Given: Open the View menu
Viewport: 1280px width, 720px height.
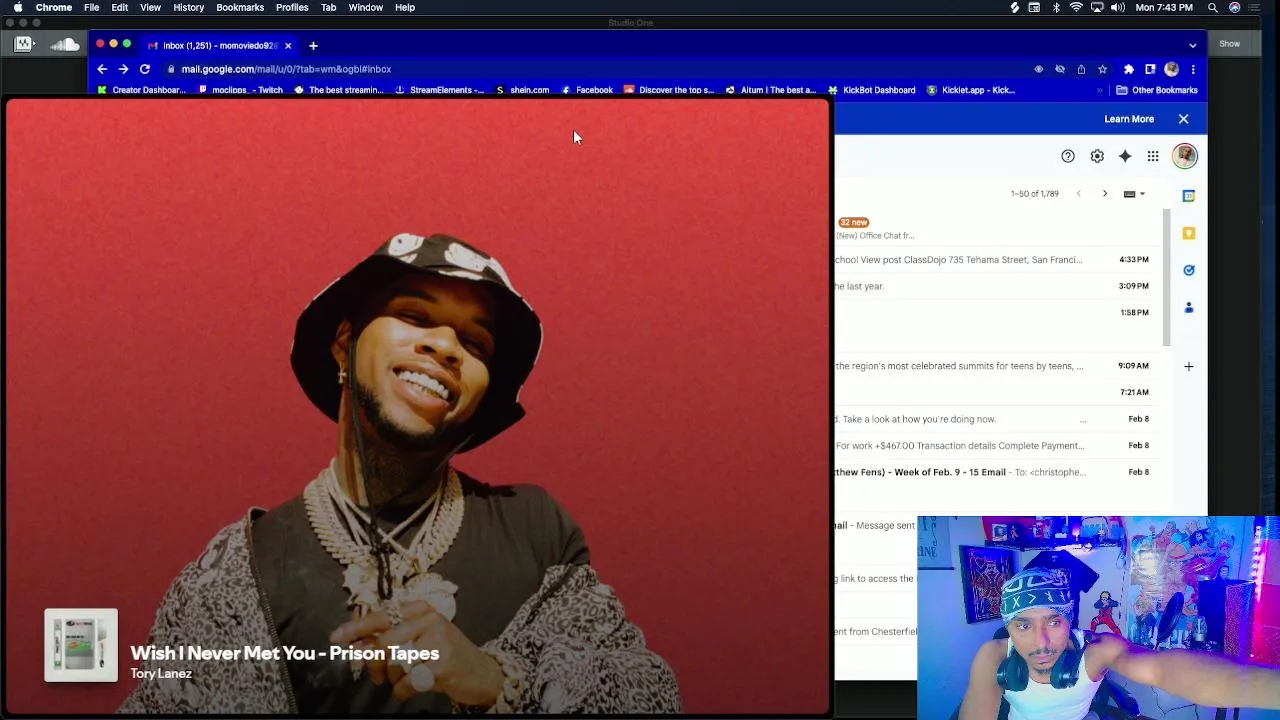Looking at the screenshot, I should point(150,7).
